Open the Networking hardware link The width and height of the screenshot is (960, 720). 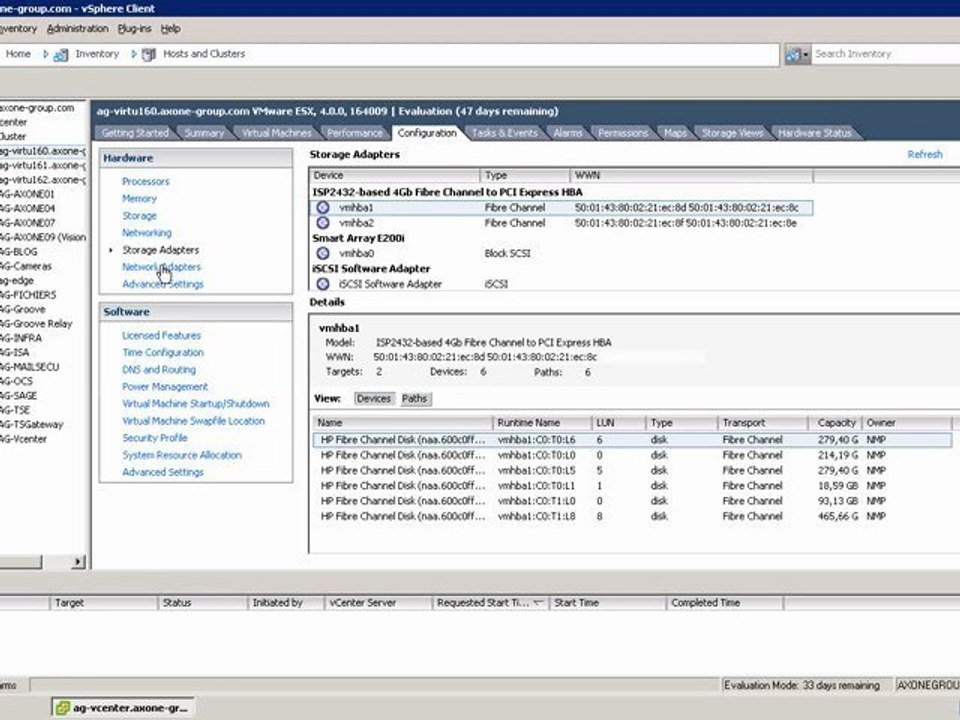point(146,233)
